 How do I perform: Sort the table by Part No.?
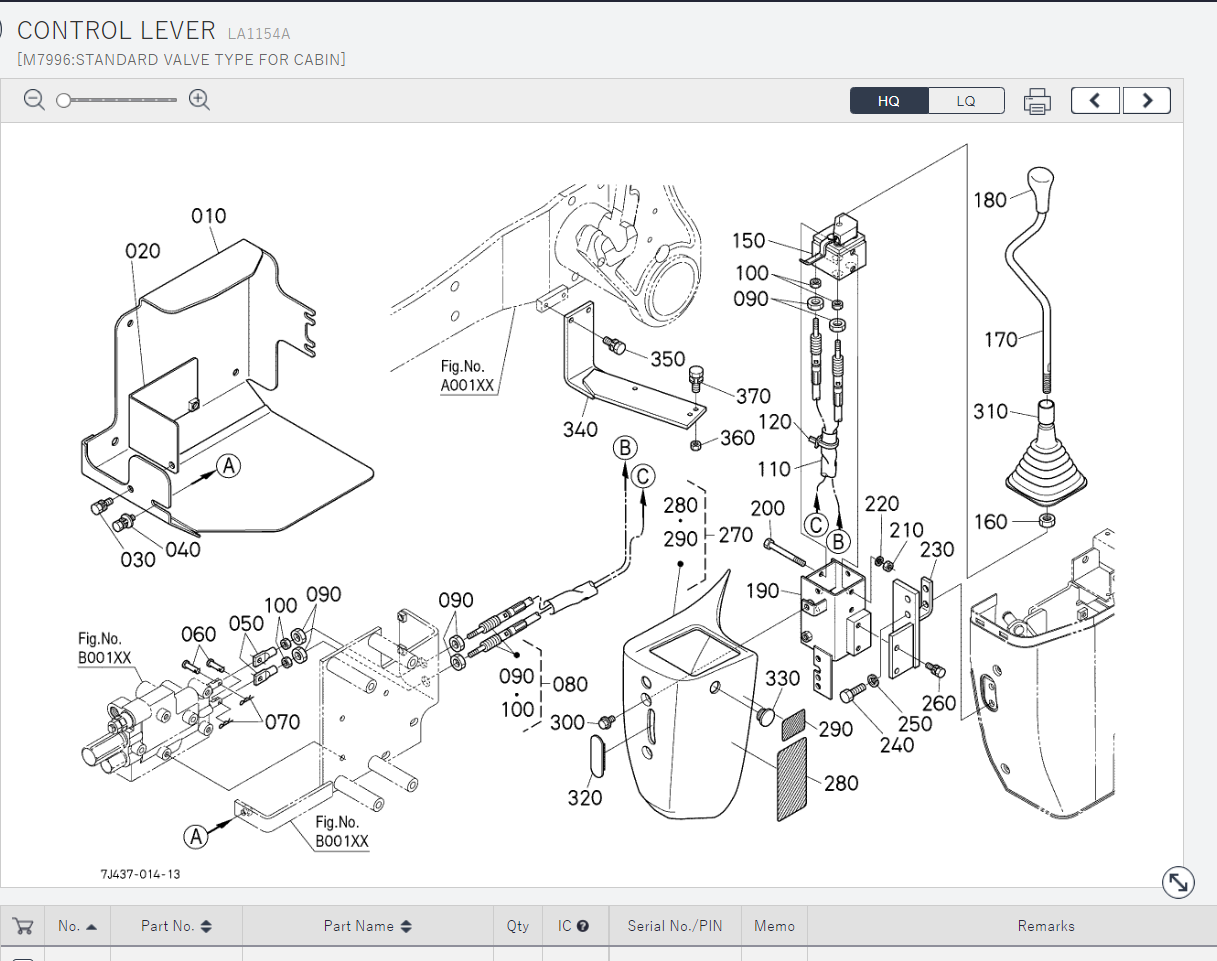tap(176, 926)
